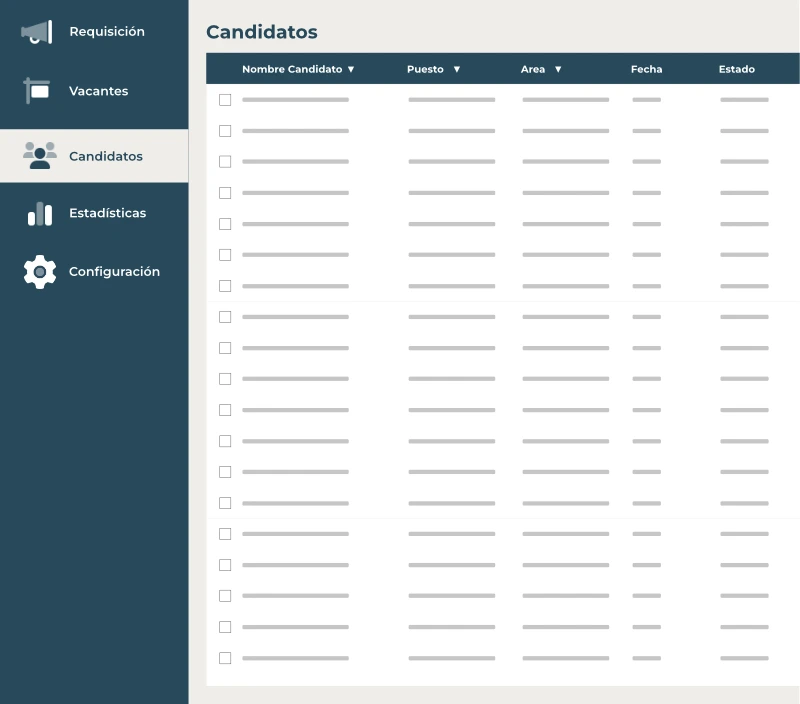Open the Puesto column filter arrow
This screenshot has width=800, height=704.
pos(457,70)
